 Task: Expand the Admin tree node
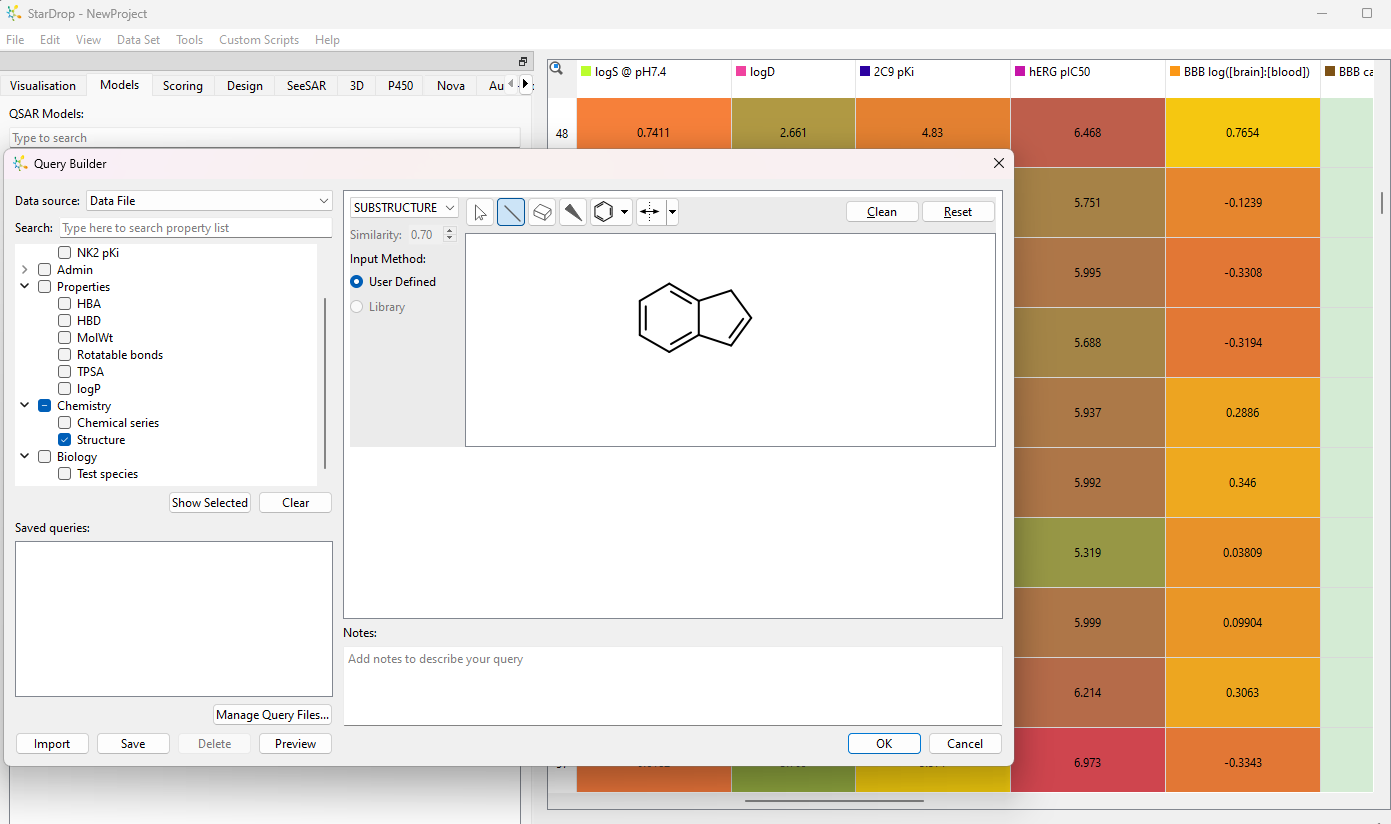click(25, 270)
